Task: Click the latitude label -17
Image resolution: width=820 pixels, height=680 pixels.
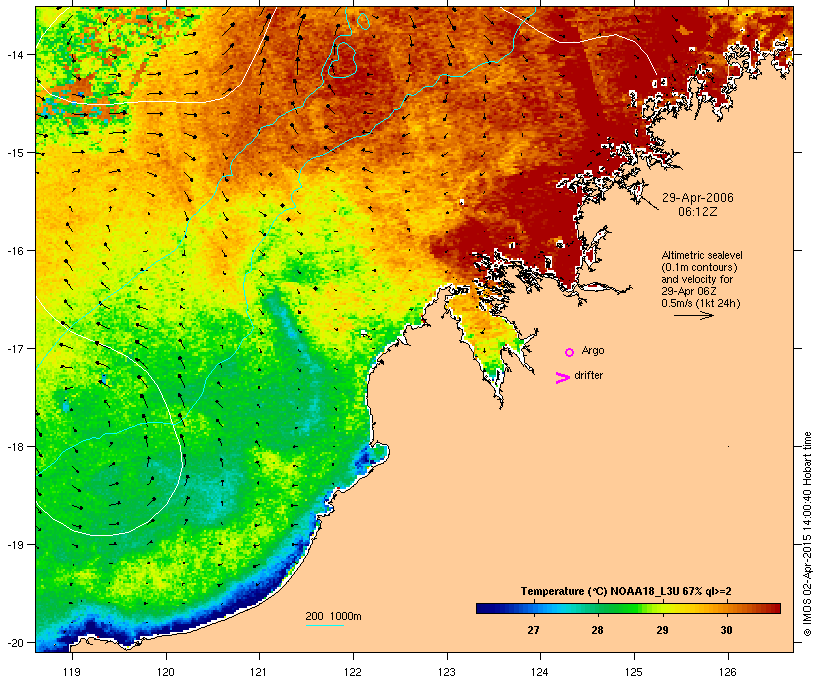Action: tap(14, 348)
